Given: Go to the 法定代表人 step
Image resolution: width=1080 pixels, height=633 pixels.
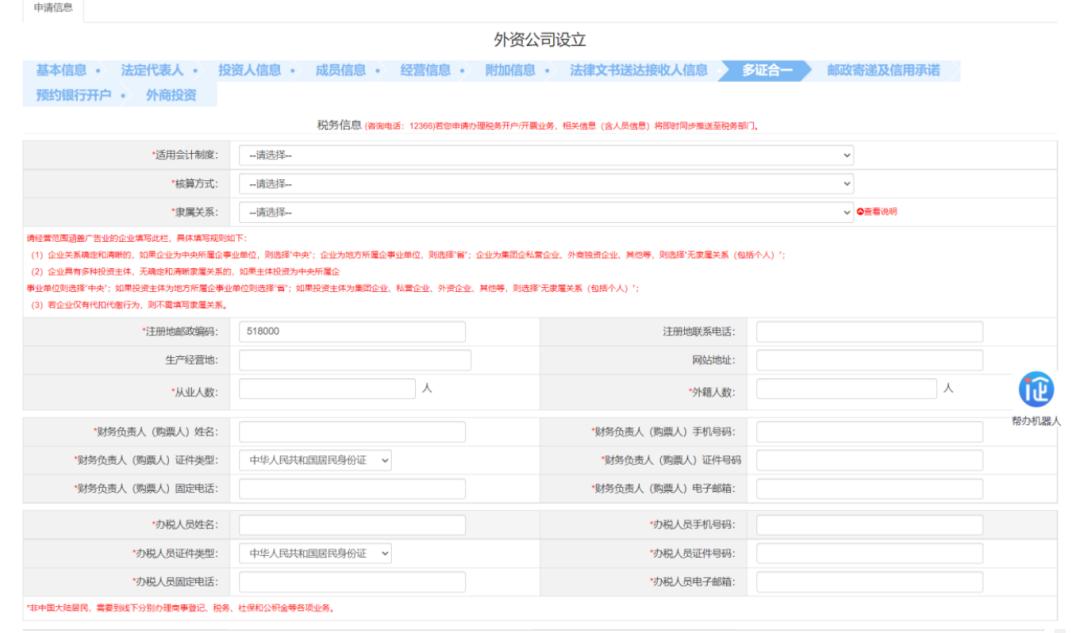Looking at the screenshot, I should [x=158, y=70].
